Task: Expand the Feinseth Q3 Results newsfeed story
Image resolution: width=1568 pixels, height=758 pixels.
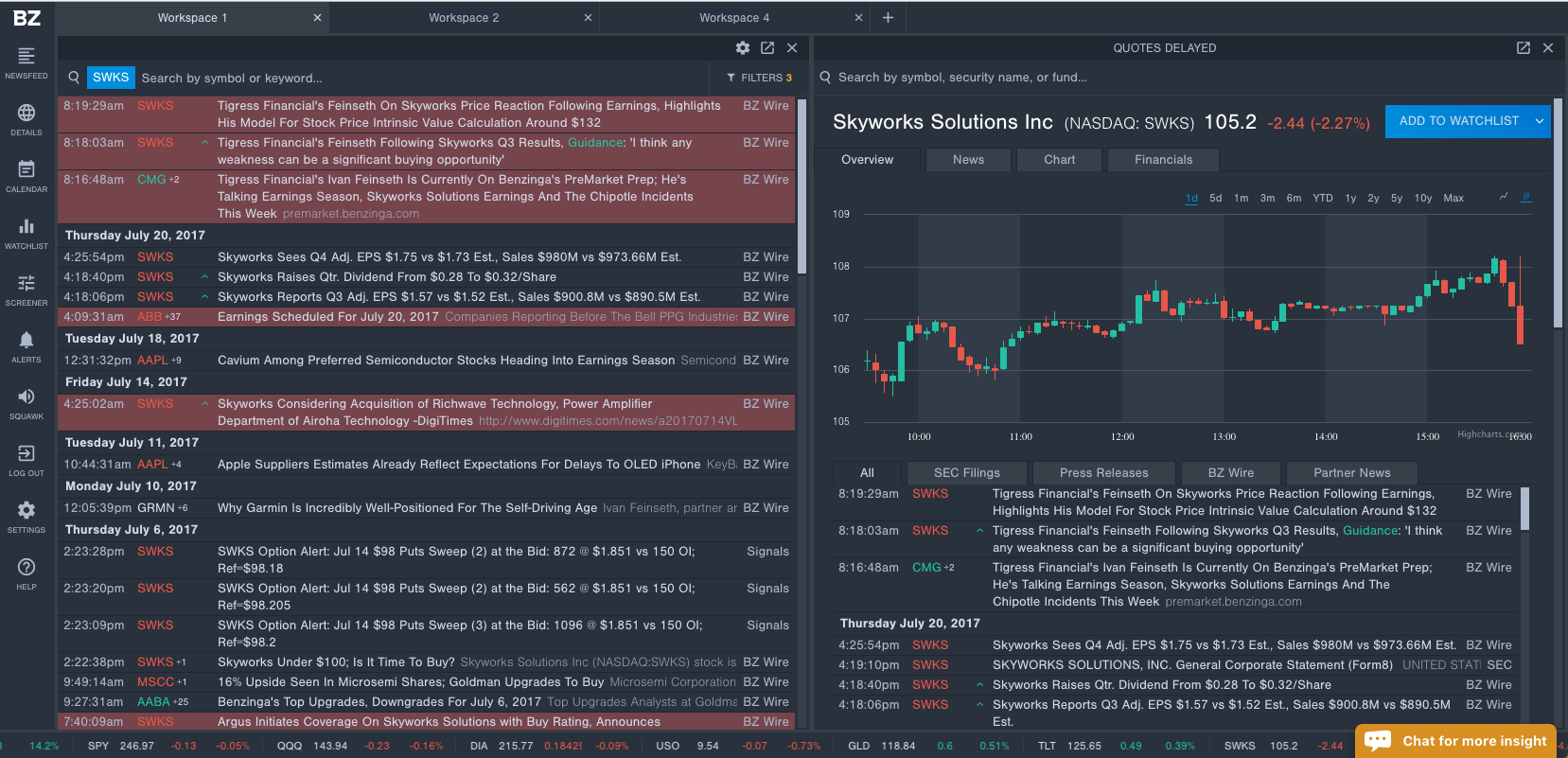Action: pyautogui.click(x=204, y=143)
